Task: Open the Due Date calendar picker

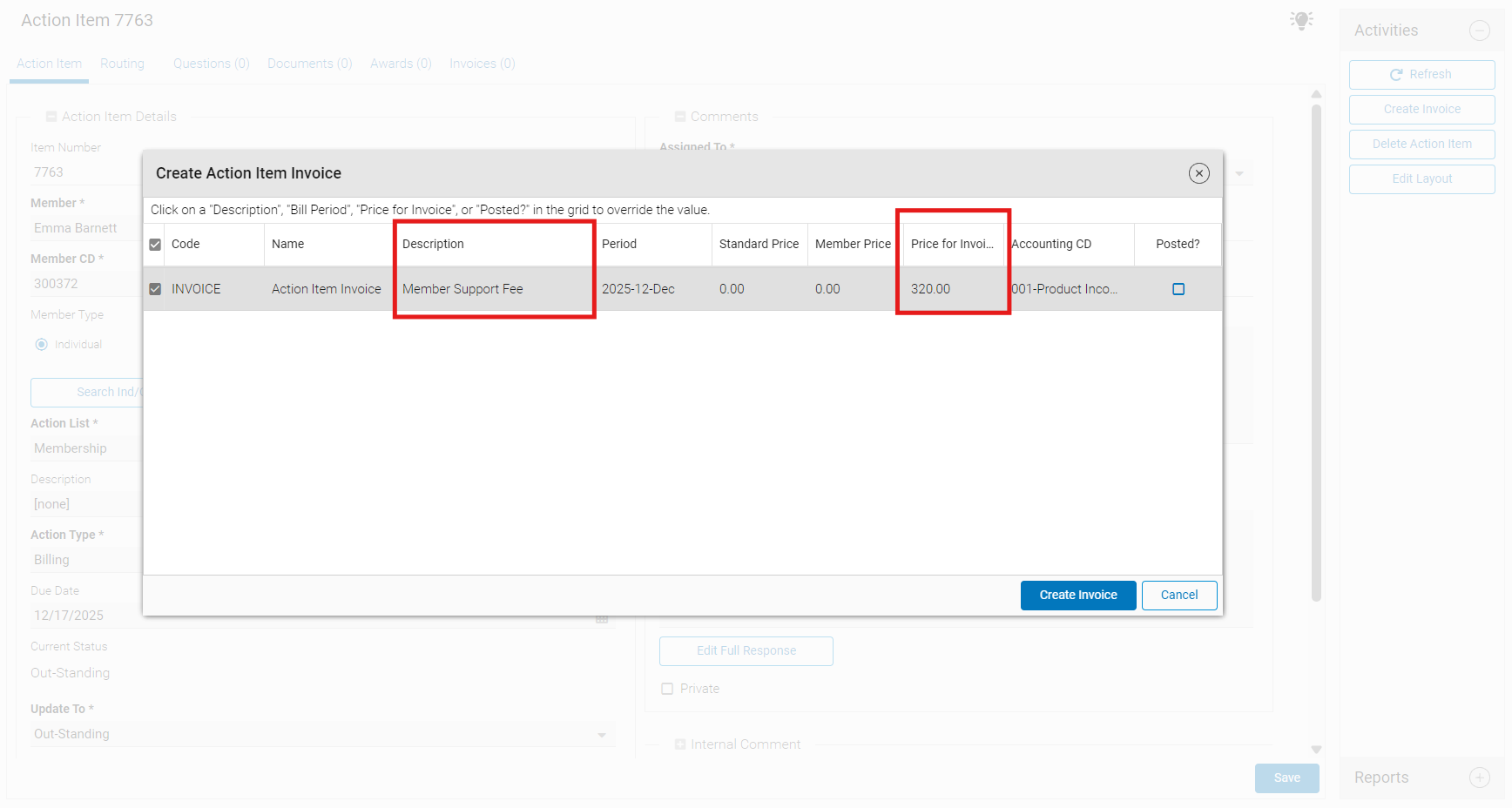Action: [x=602, y=618]
